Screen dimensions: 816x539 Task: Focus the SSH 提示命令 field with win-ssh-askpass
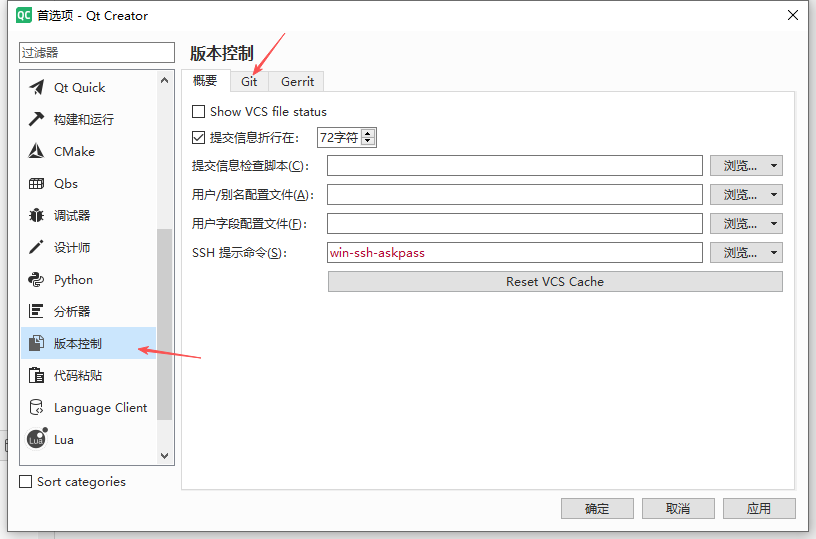tap(515, 253)
